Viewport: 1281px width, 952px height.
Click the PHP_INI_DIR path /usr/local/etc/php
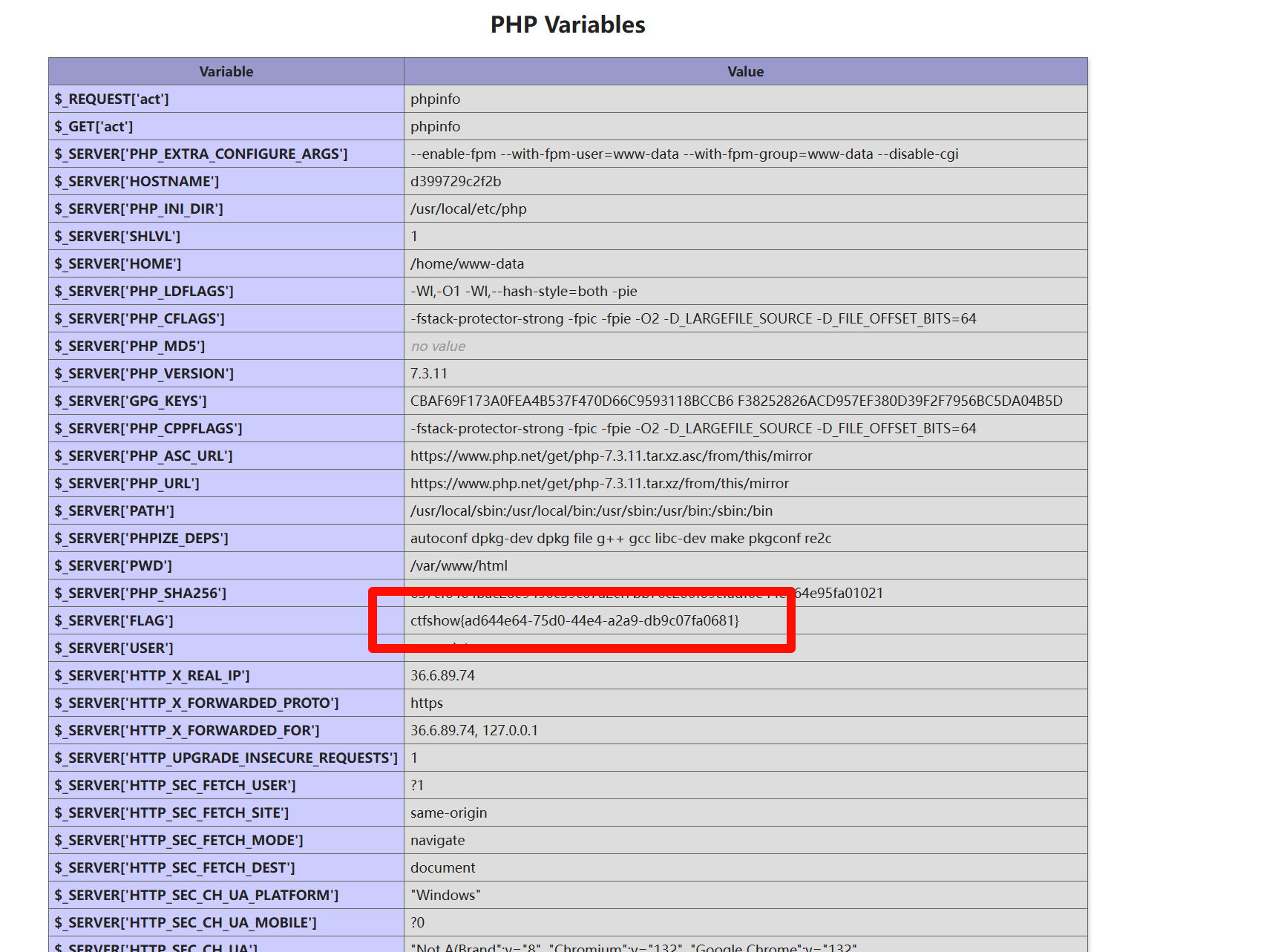[468, 209]
